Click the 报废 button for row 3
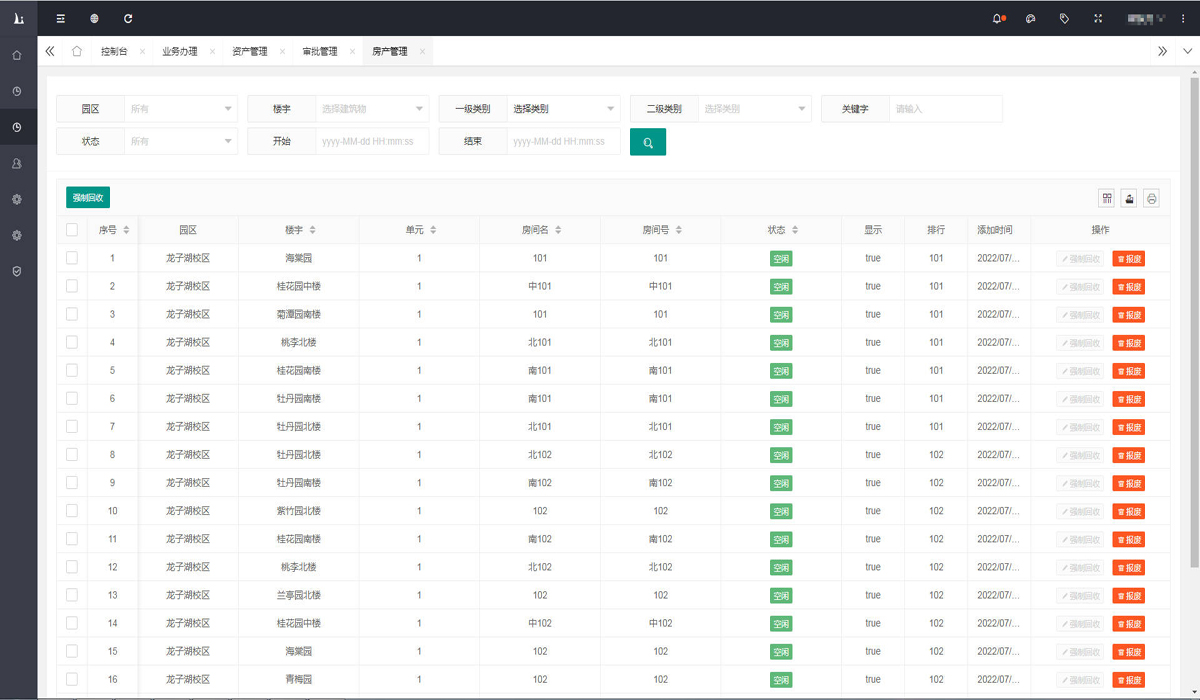Viewport: 1200px width, 700px height. tap(1128, 315)
